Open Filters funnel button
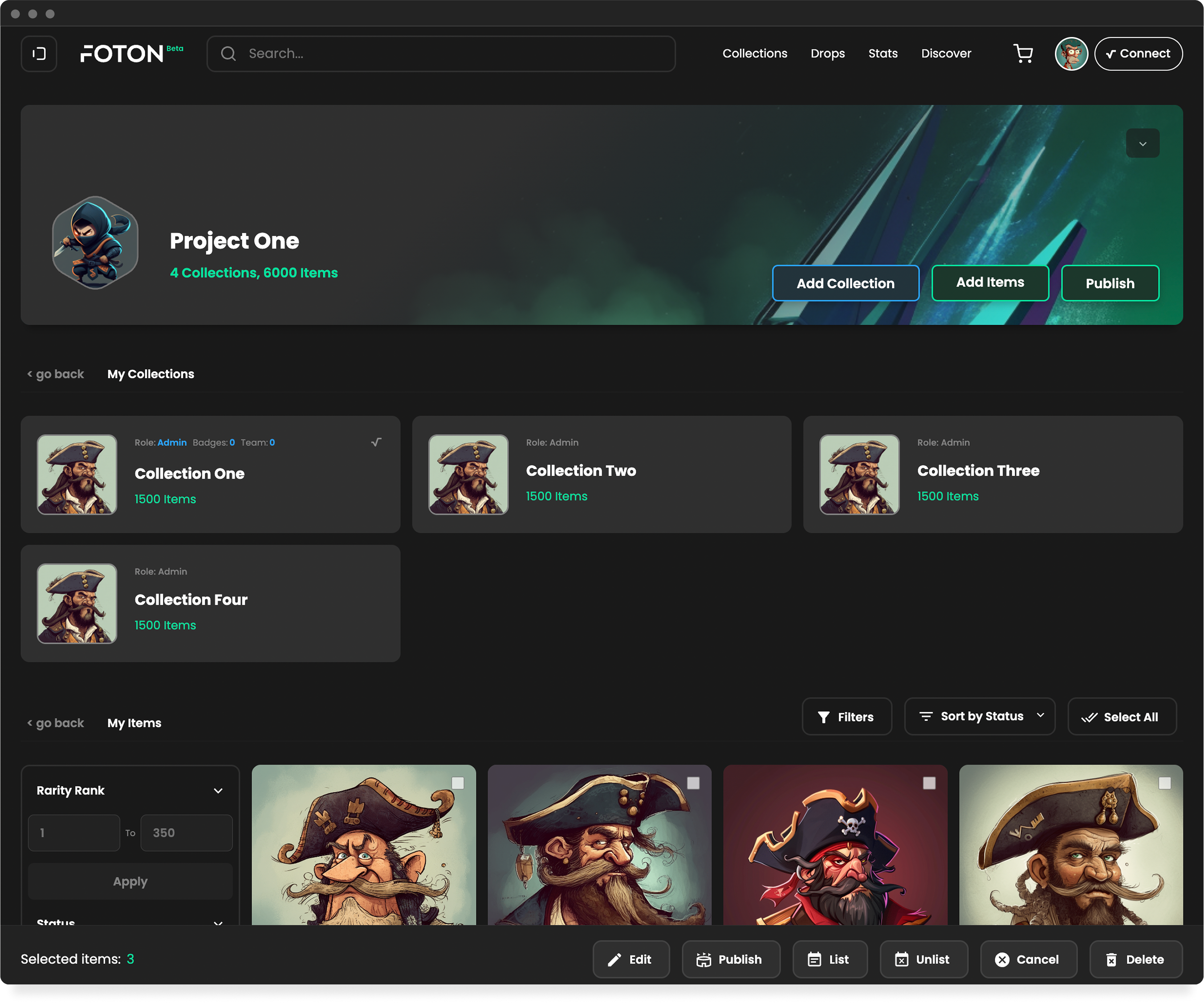The width and height of the screenshot is (1204, 1004). tap(846, 717)
